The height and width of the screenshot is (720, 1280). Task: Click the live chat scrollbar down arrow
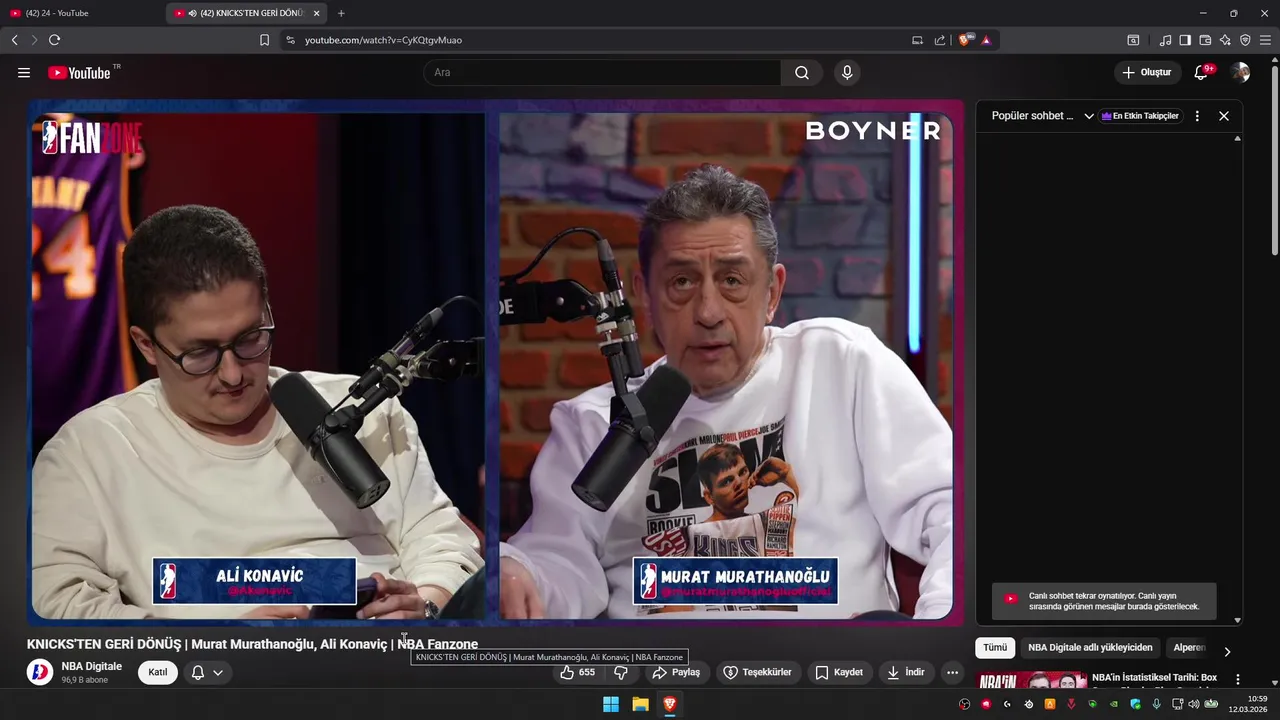(1237, 620)
